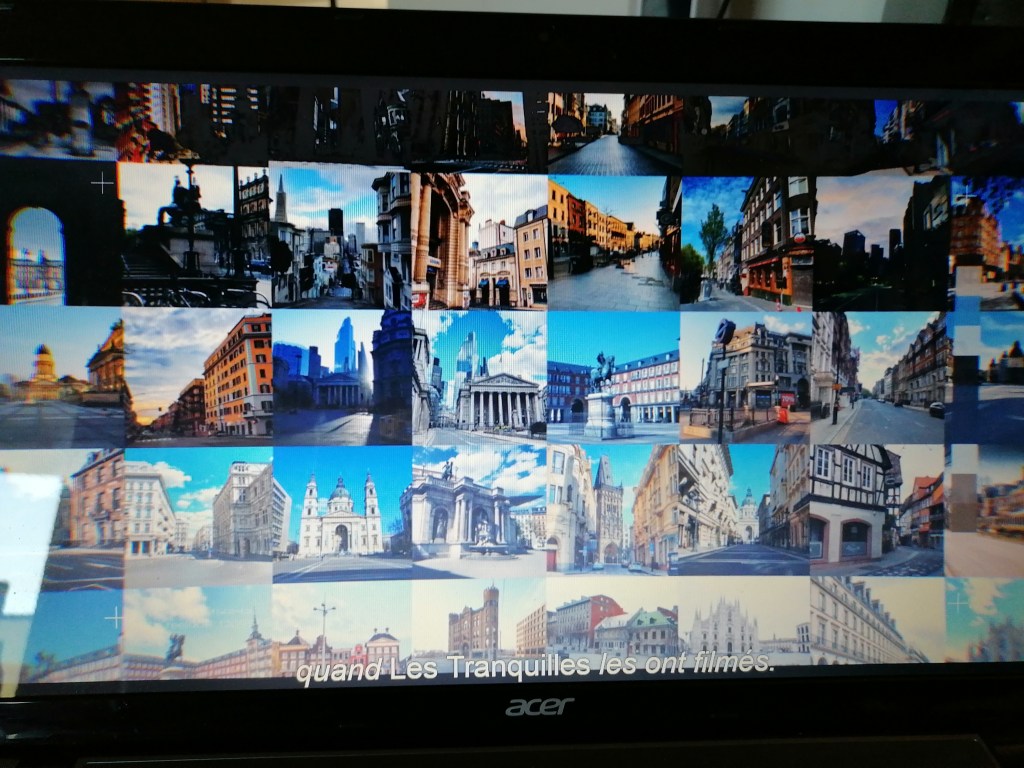Click the plus marker on bottom-left sky tile
The height and width of the screenshot is (768, 1024).
(114, 619)
